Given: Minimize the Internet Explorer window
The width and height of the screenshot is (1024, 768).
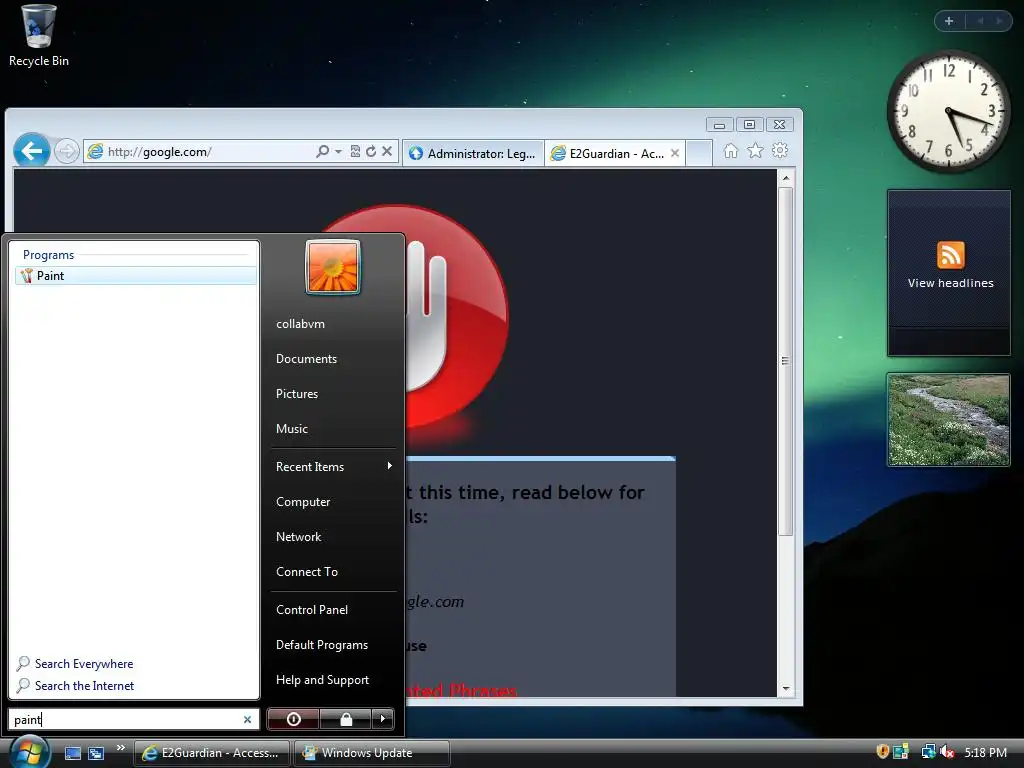Looking at the screenshot, I should pos(719,125).
